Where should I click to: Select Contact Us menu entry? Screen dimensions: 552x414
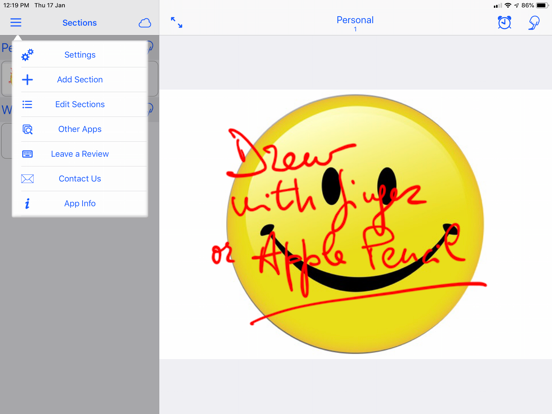tap(80, 178)
